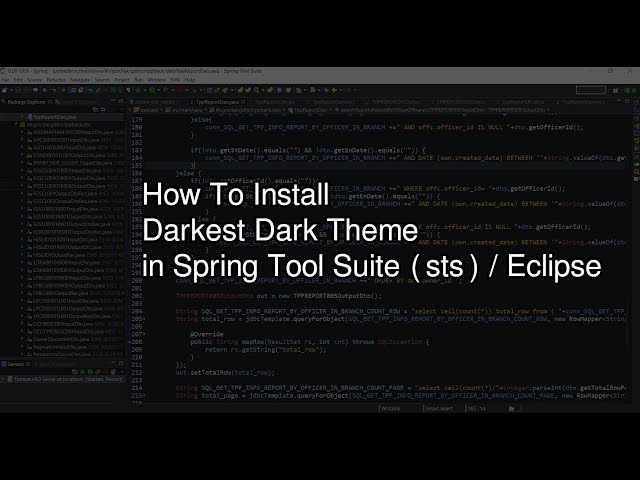Expand the OwnerDocumentDto.java tree node
This screenshot has height=480, width=640.
coord(22,339)
